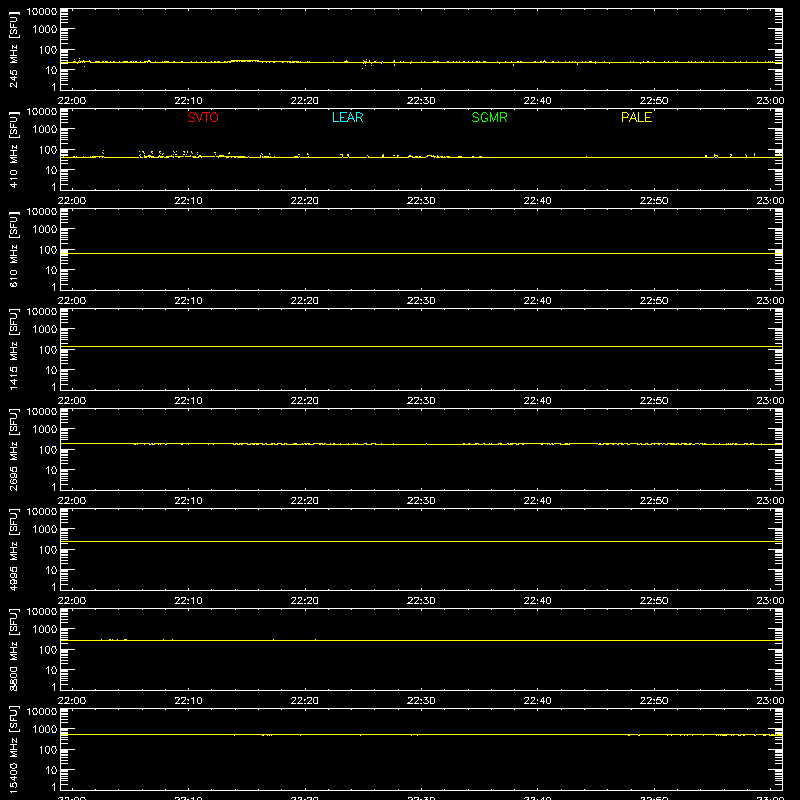Viewport: 800px width, 800px height.
Task: Click the cyan LEAR station label
Action: pos(347,117)
